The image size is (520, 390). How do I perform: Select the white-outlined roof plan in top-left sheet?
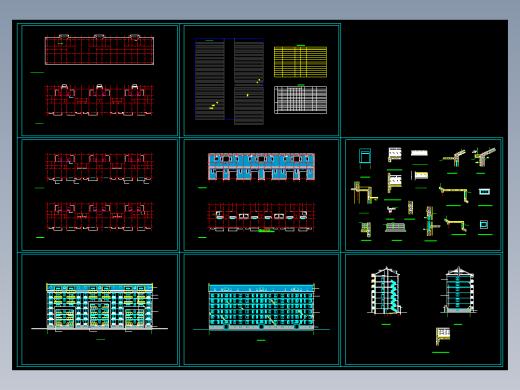tap(99, 50)
